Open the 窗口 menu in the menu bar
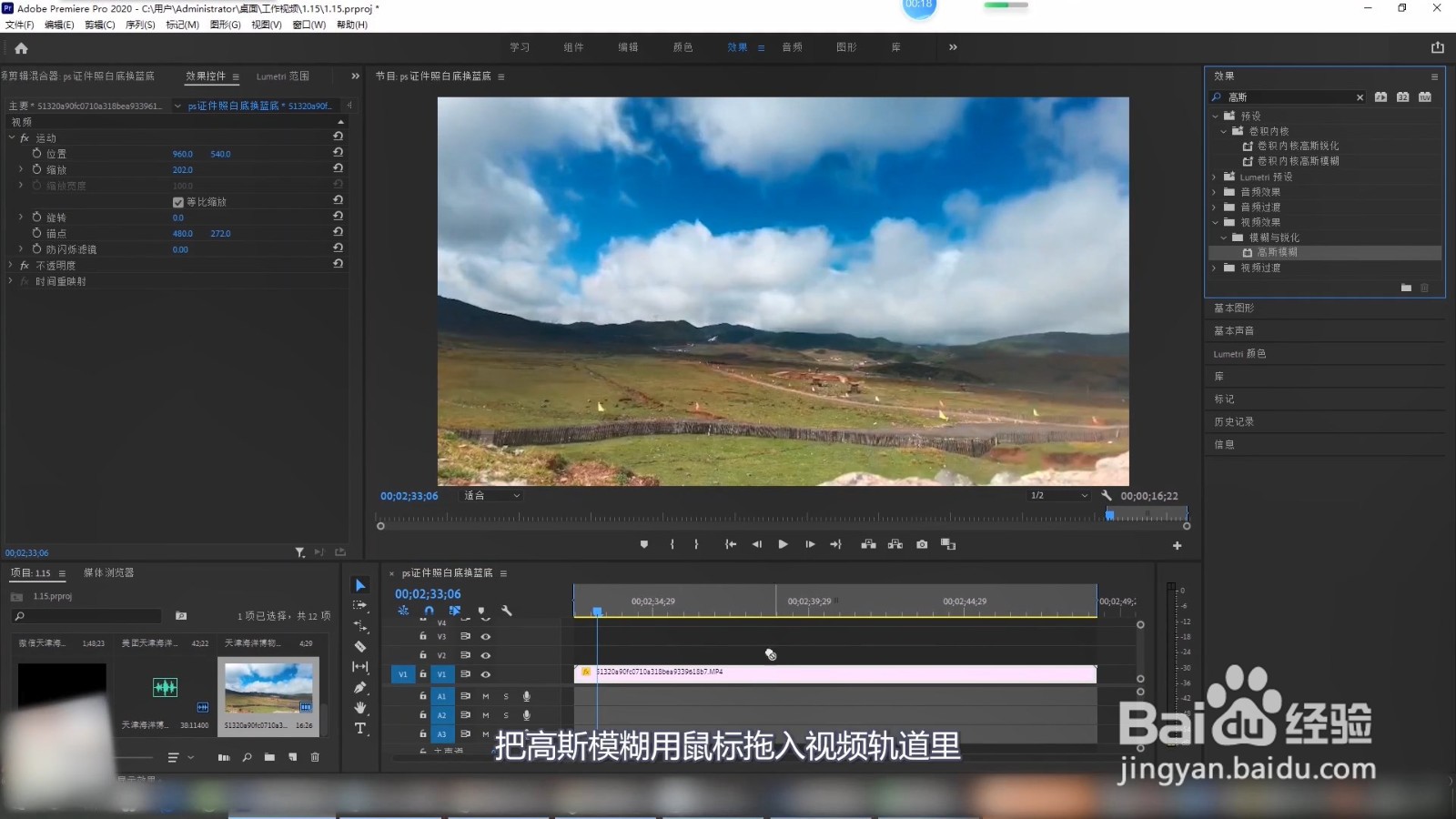1456x819 pixels. click(308, 25)
